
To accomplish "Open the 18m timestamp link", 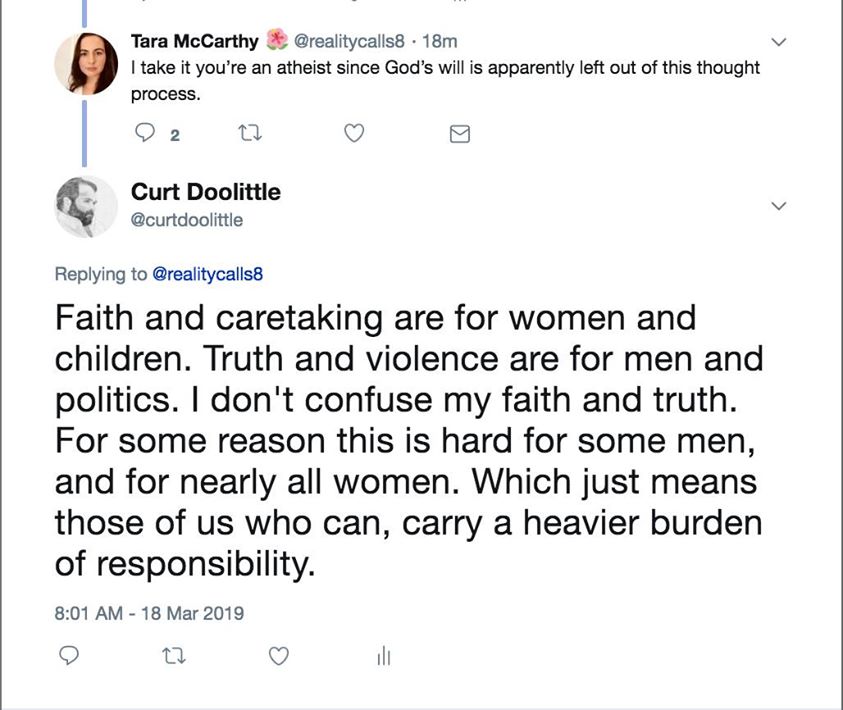I will (440, 41).
